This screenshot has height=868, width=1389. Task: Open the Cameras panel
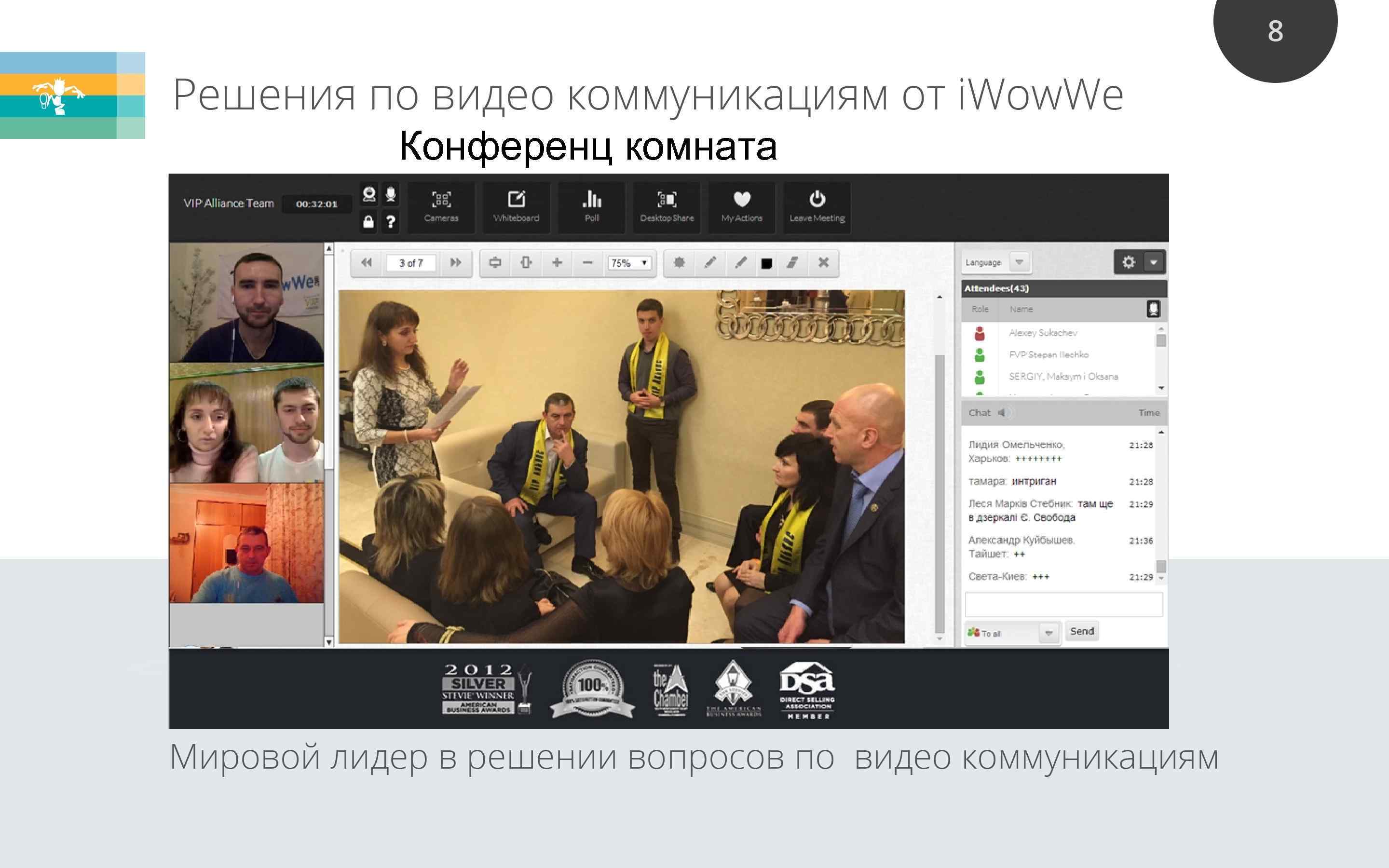[442, 208]
